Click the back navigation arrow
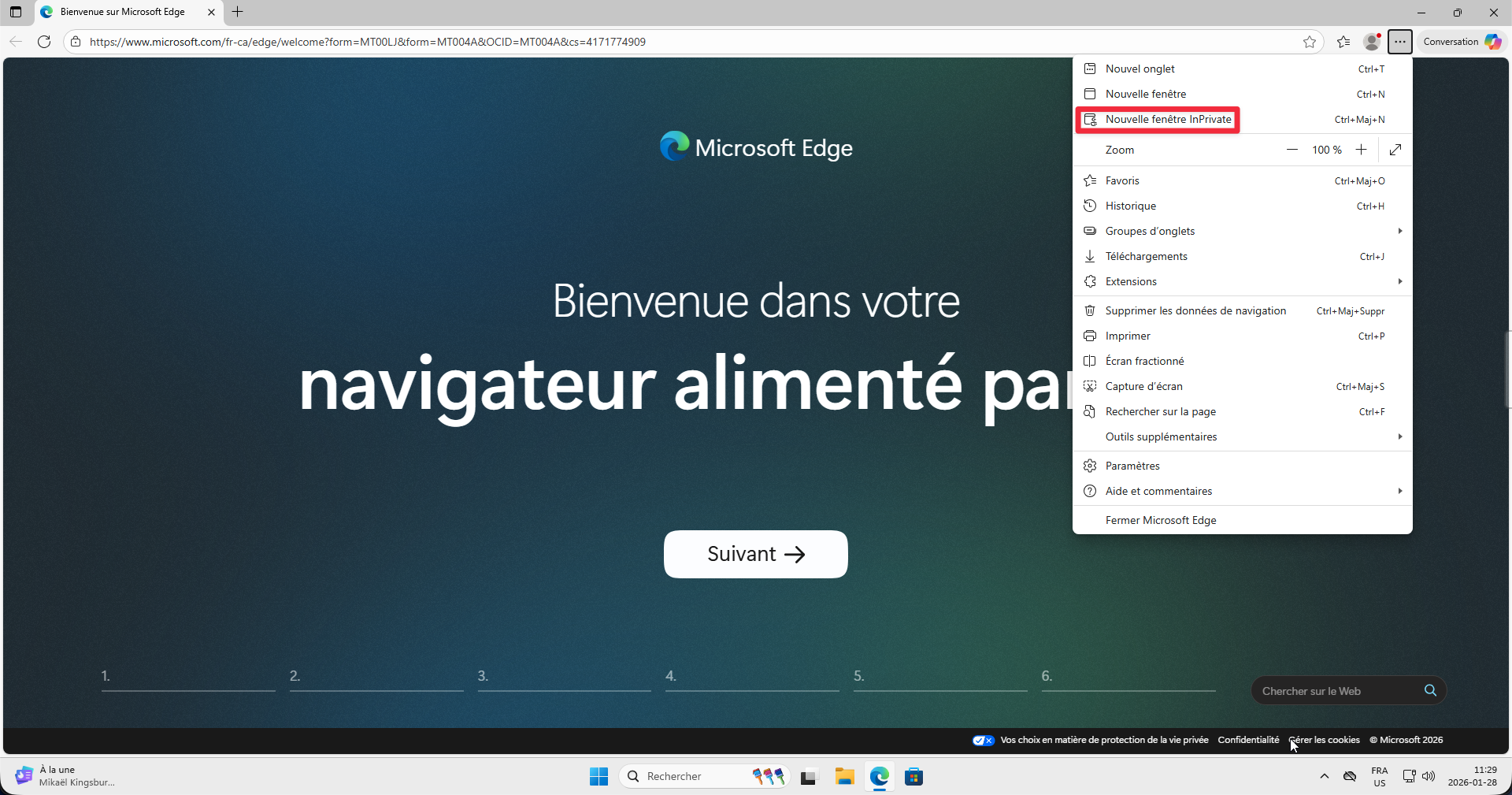This screenshot has height=795, width=1512. [x=16, y=42]
